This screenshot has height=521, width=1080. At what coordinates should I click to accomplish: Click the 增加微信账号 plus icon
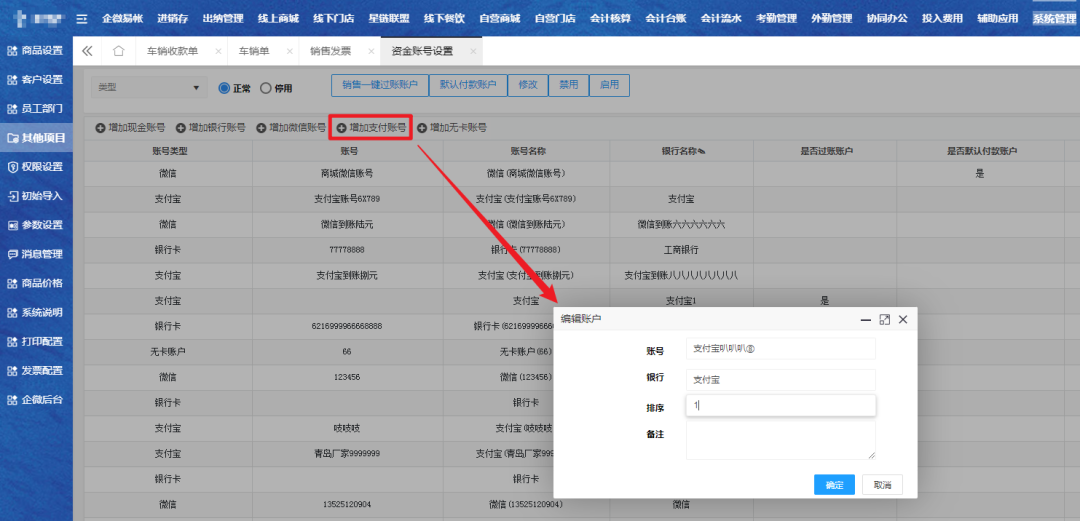pos(261,128)
